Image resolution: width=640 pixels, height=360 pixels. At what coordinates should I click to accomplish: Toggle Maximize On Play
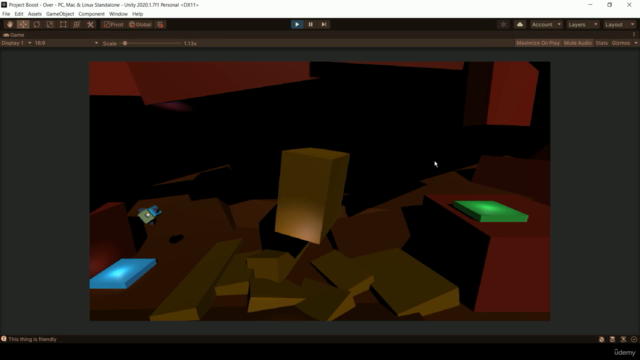pos(538,43)
